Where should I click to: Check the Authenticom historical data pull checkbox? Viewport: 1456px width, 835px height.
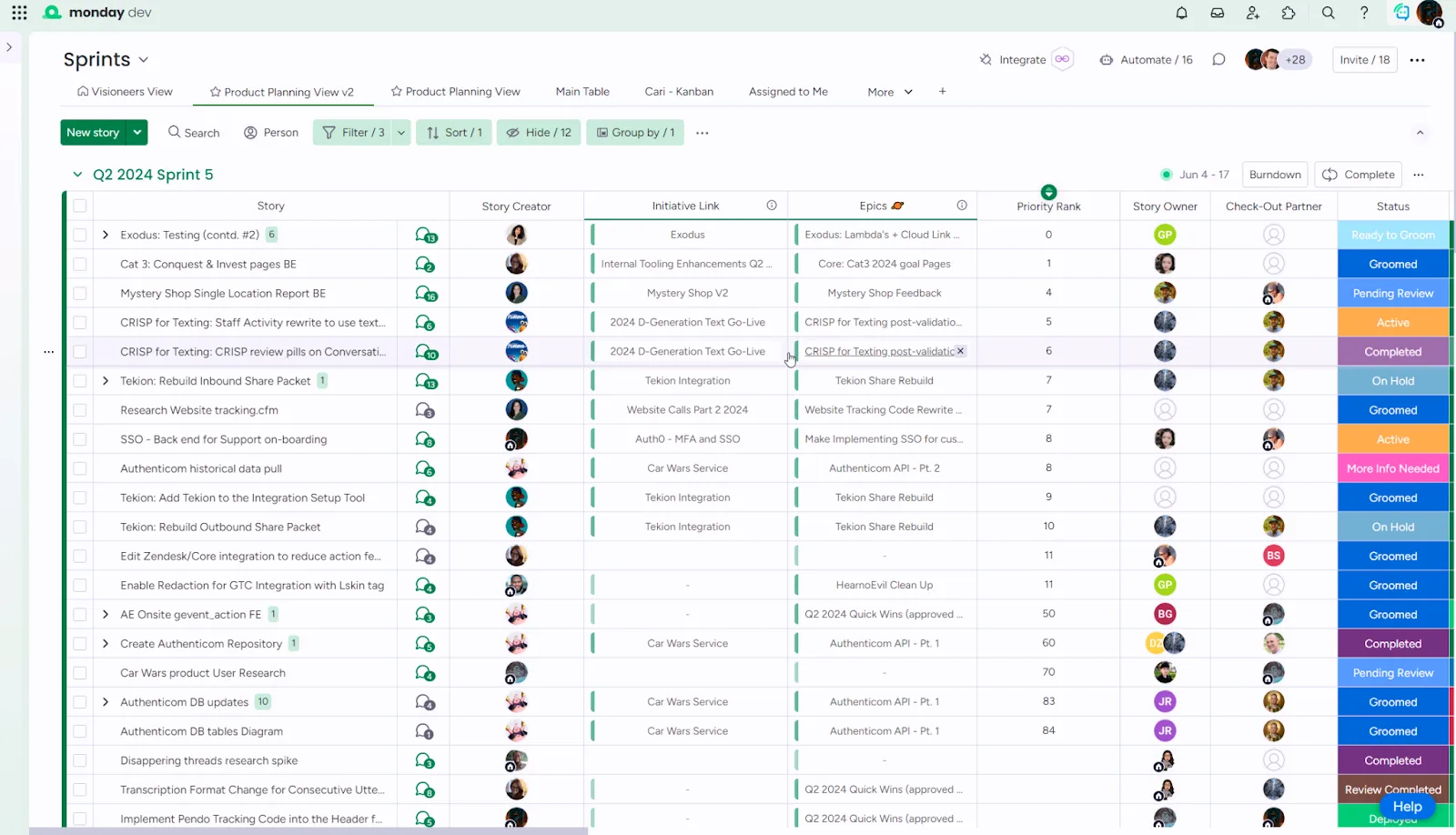click(80, 468)
